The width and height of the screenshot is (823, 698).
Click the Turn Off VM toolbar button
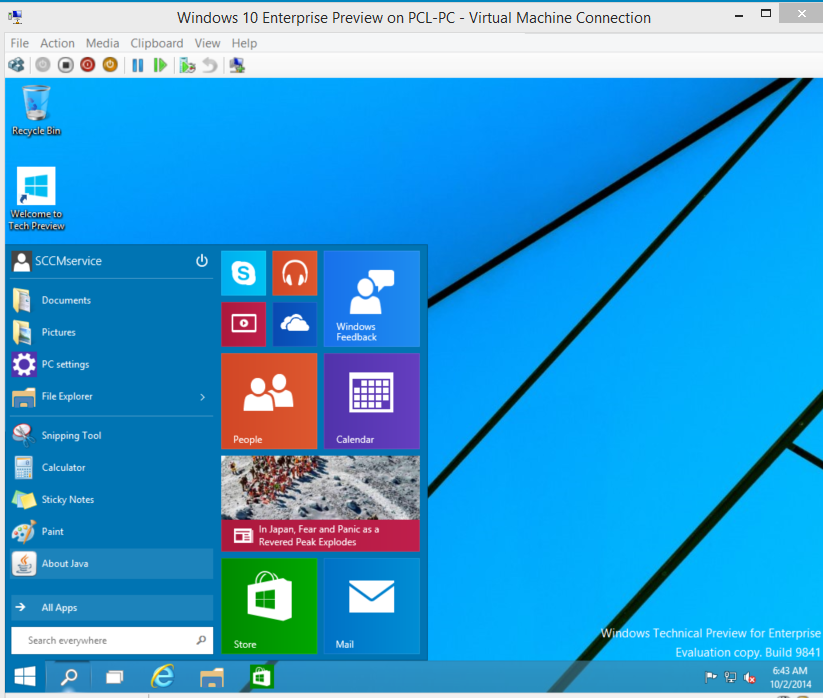(65, 65)
